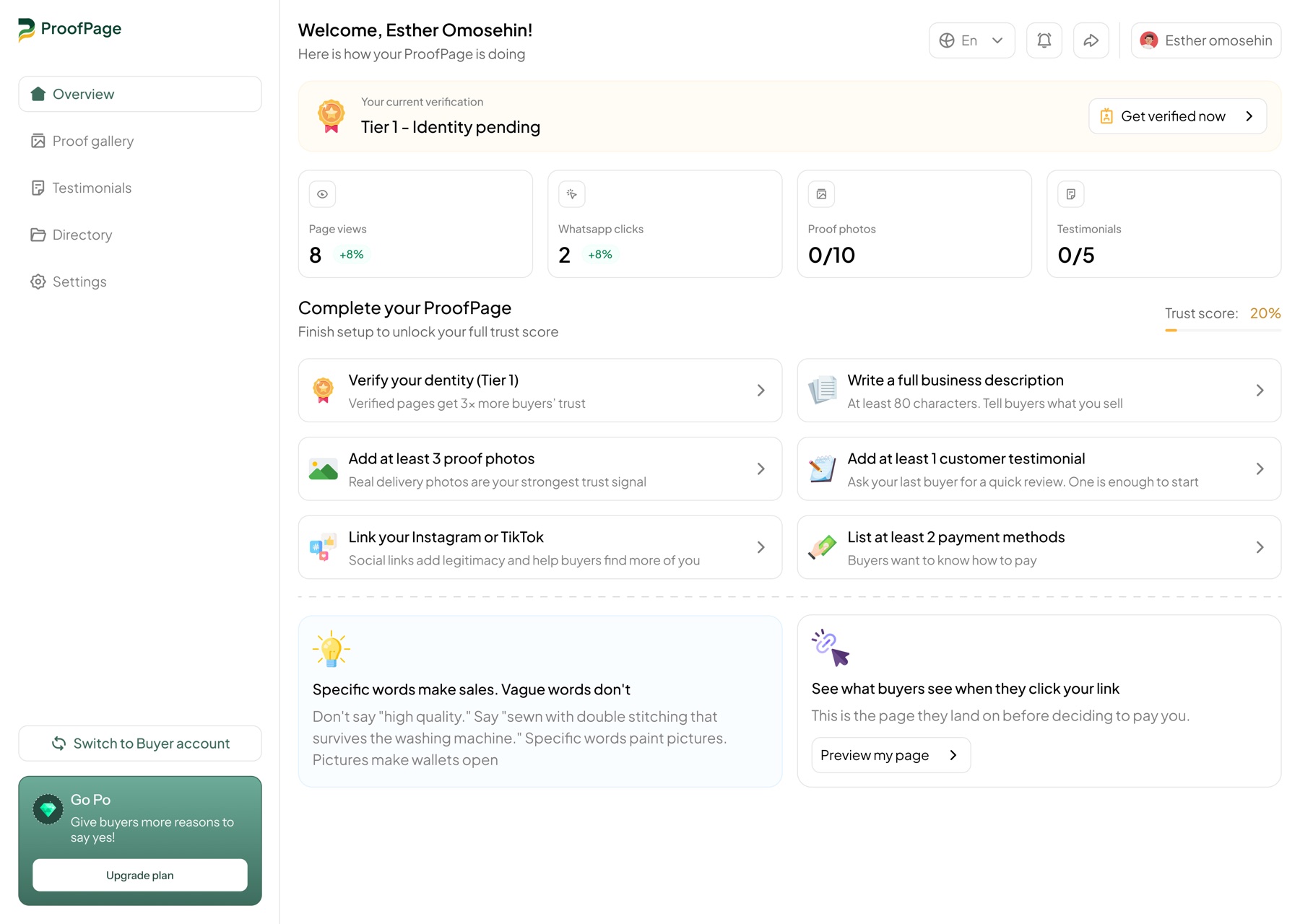Expand Verify your identity row chevron
The image size is (1300, 924).
[761, 391]
